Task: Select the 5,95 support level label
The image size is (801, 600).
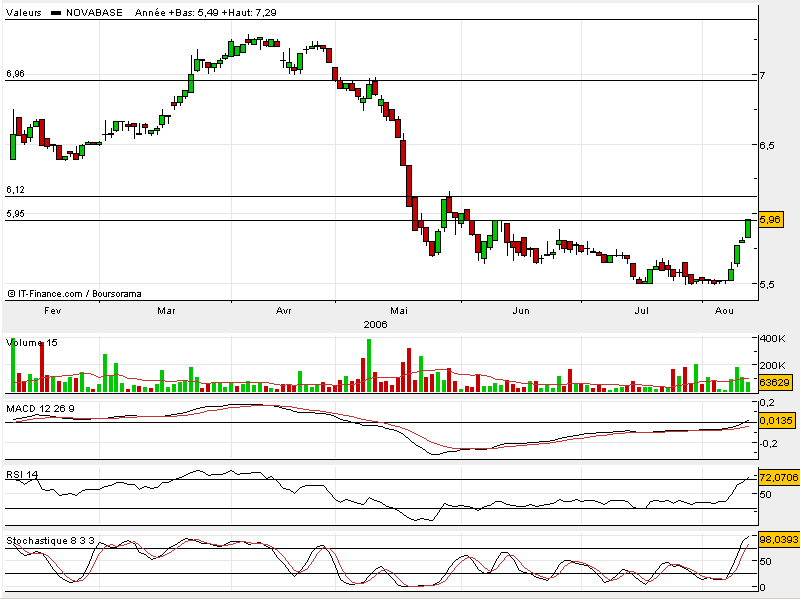Action: [x=15, y=214]
